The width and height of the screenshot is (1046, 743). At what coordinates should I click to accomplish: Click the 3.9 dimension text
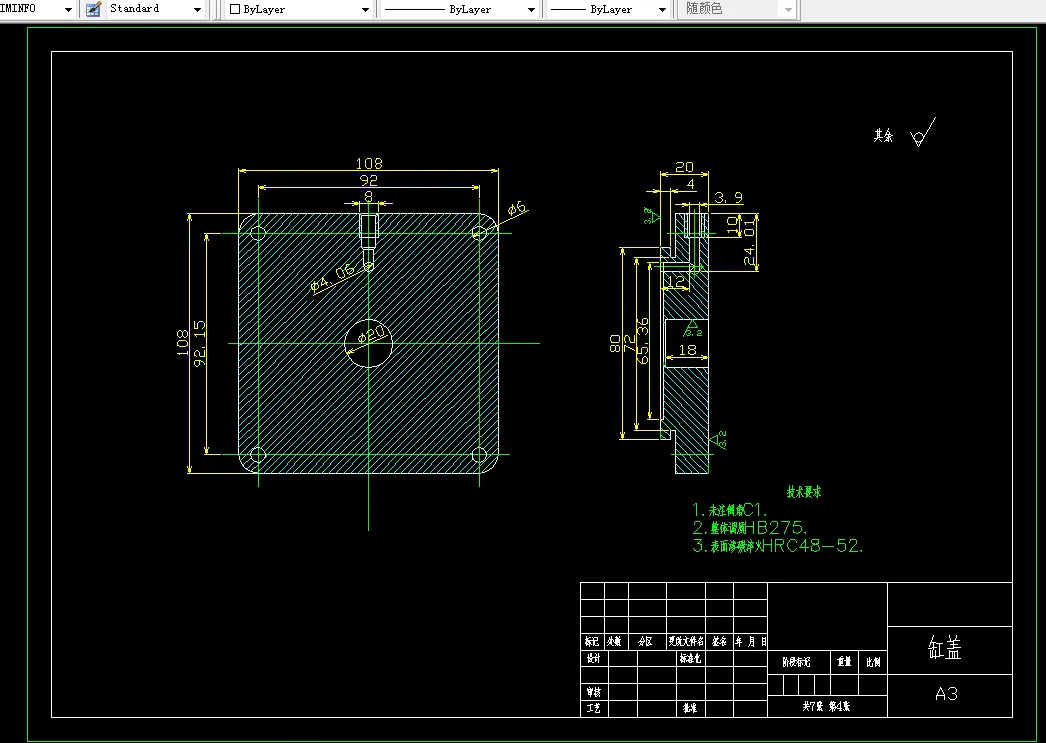(x=728, y=197)
